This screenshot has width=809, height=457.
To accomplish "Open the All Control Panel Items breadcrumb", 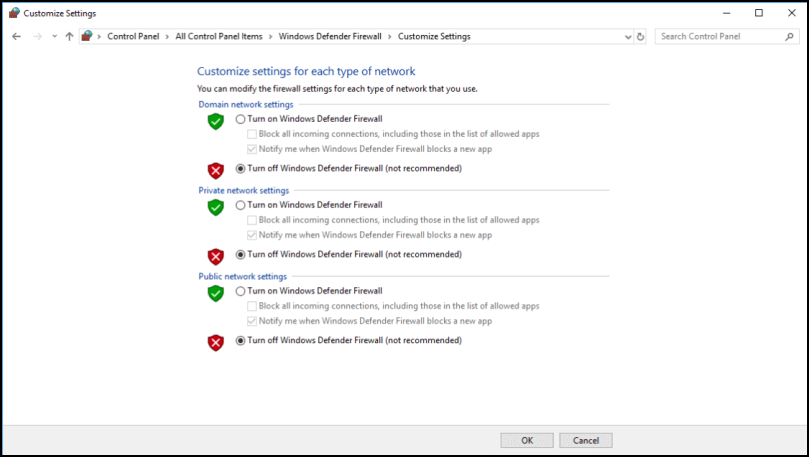I will [219, 37].
